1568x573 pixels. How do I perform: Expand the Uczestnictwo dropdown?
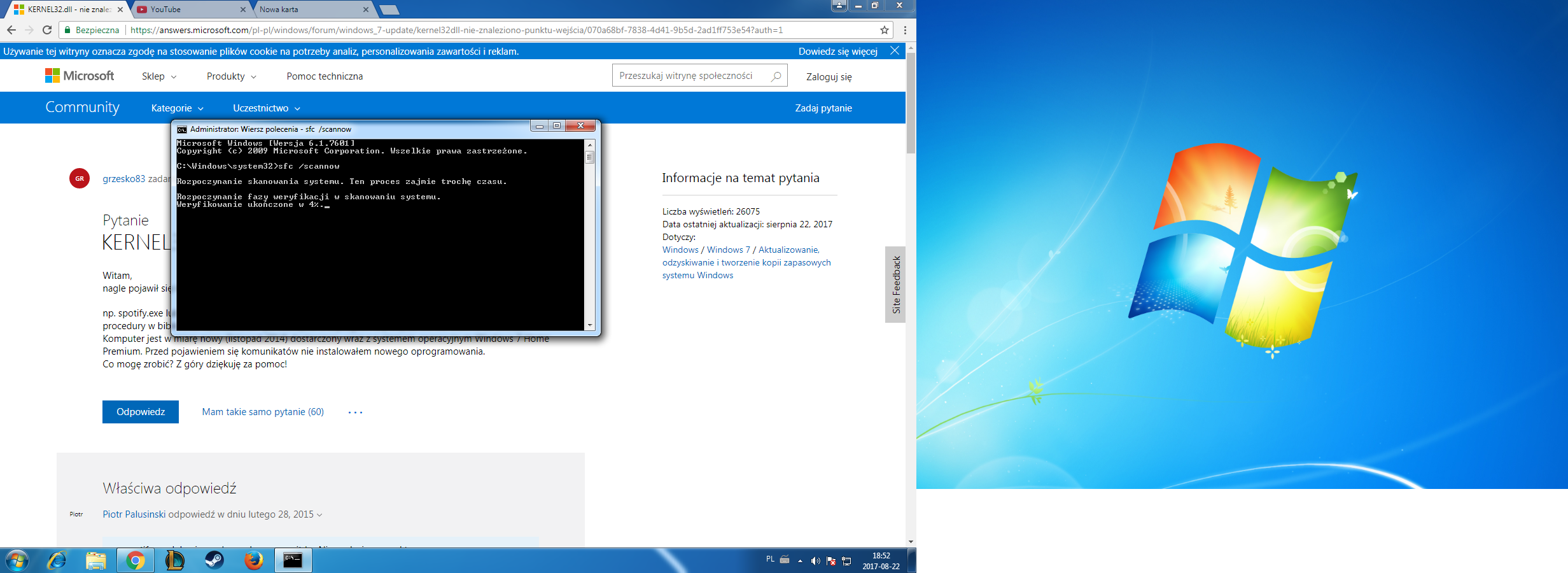click(x=266, y=108)
